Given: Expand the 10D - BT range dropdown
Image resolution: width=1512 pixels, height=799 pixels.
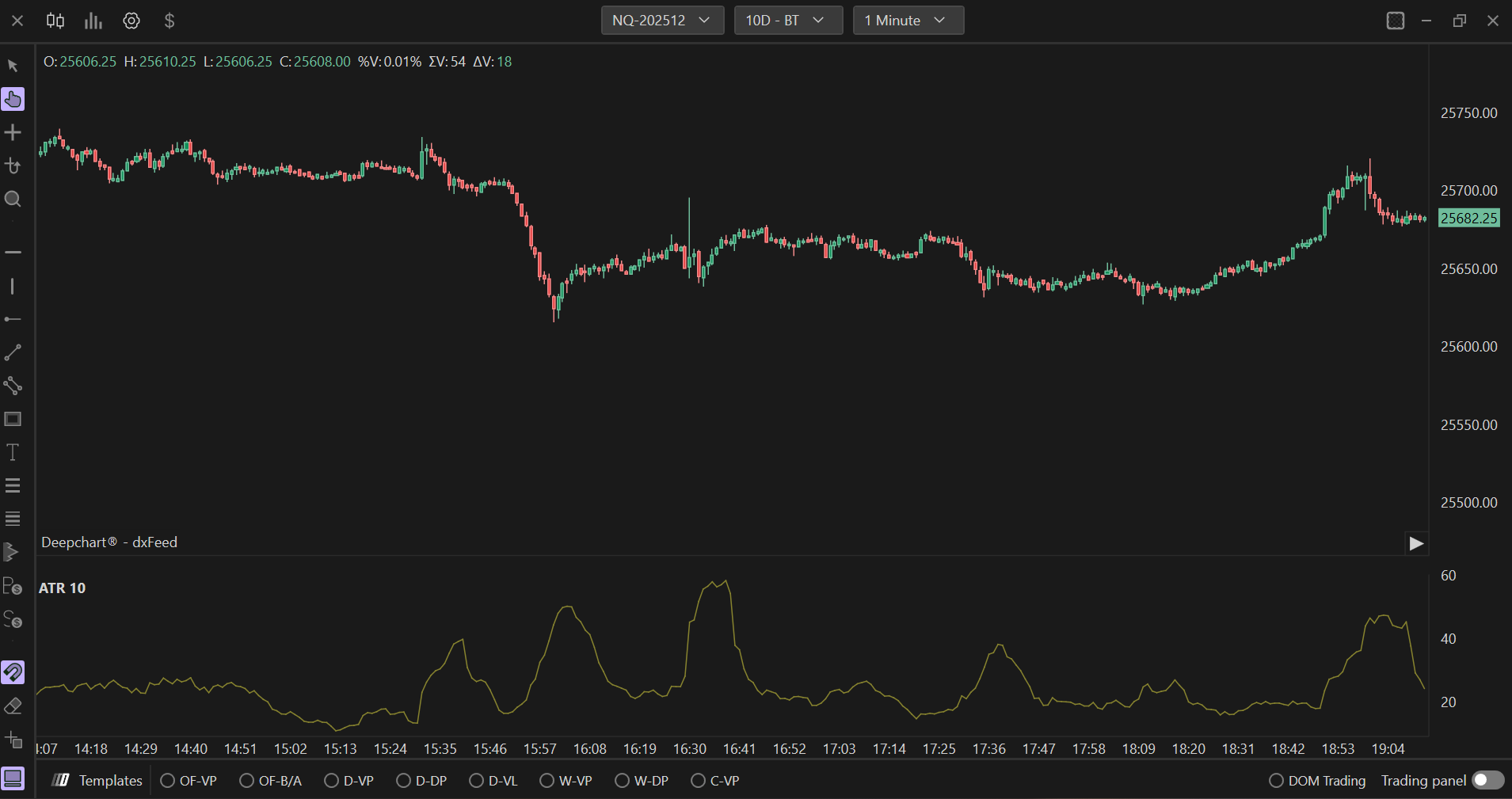Looking at the screenshot, I should click(787, 21).
